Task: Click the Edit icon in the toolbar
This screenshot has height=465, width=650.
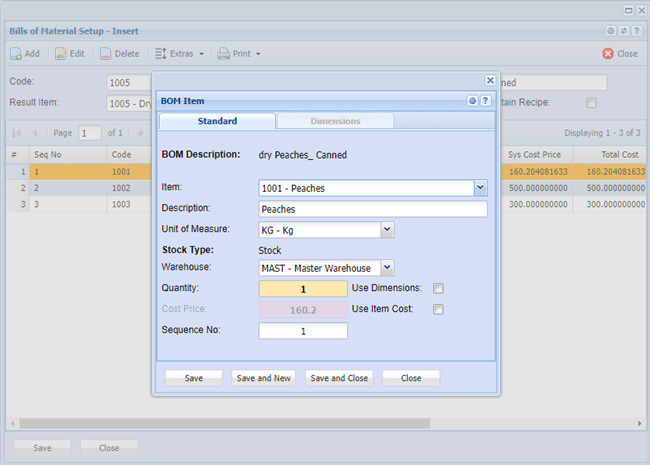Action: pos(61,53)
